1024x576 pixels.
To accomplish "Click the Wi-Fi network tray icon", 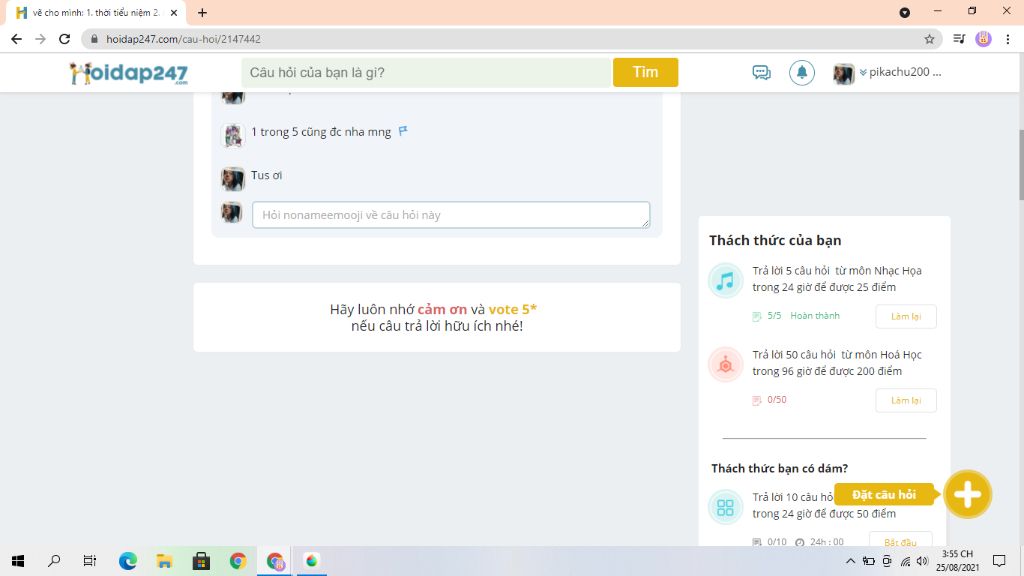I will pyautogui.click(x=905, y=561).
